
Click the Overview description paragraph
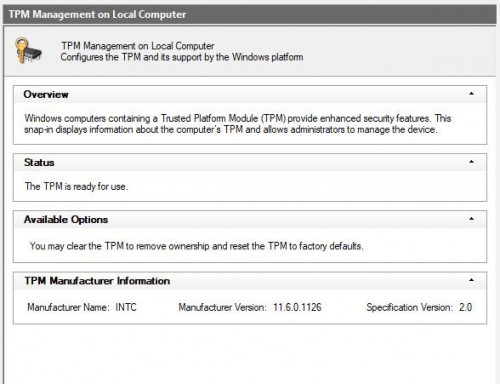(x=237, y=124)
